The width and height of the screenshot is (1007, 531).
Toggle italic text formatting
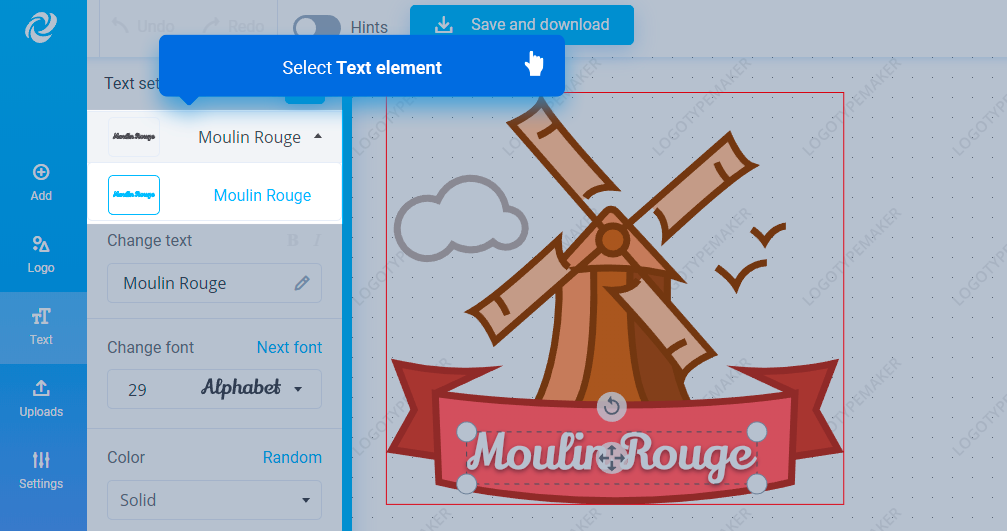click(317, 240)
